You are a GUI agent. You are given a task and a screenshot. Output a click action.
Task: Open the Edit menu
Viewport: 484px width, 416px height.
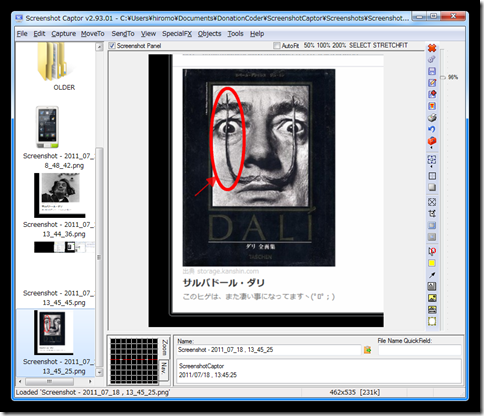(39, 34)
